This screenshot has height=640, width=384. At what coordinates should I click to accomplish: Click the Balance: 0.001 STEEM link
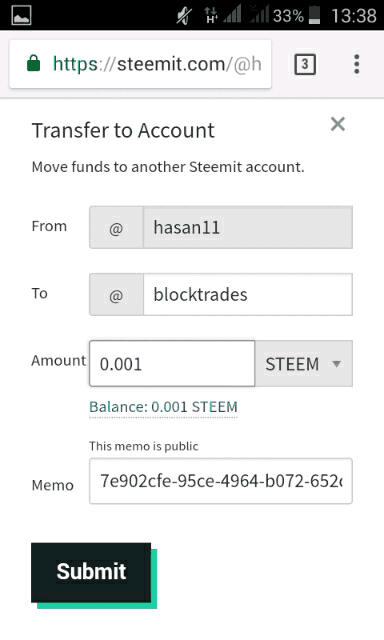163,407
